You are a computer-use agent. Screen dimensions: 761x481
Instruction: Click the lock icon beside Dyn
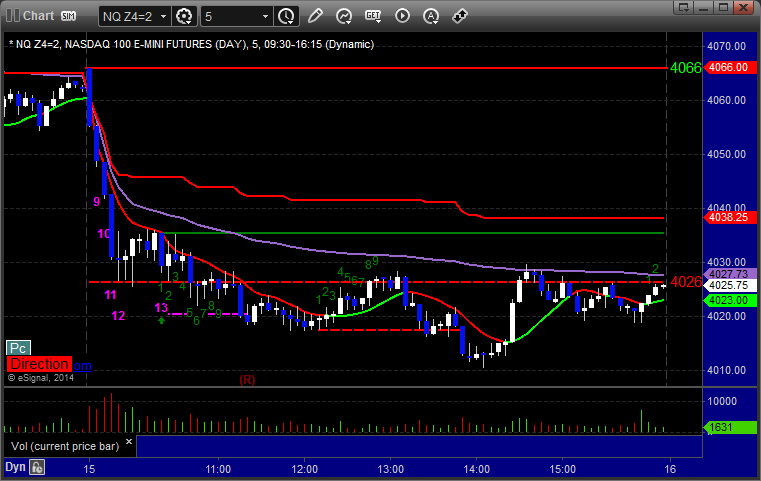click(x=38, y=466)
